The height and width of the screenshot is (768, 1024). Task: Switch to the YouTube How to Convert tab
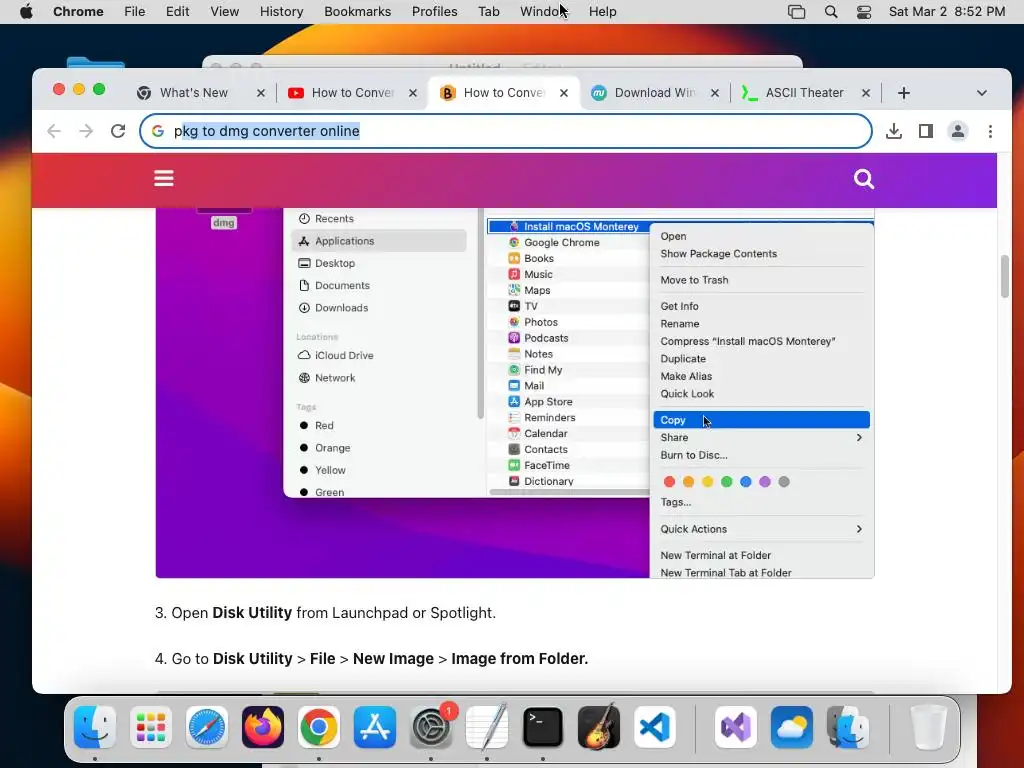tap(353, 93)
